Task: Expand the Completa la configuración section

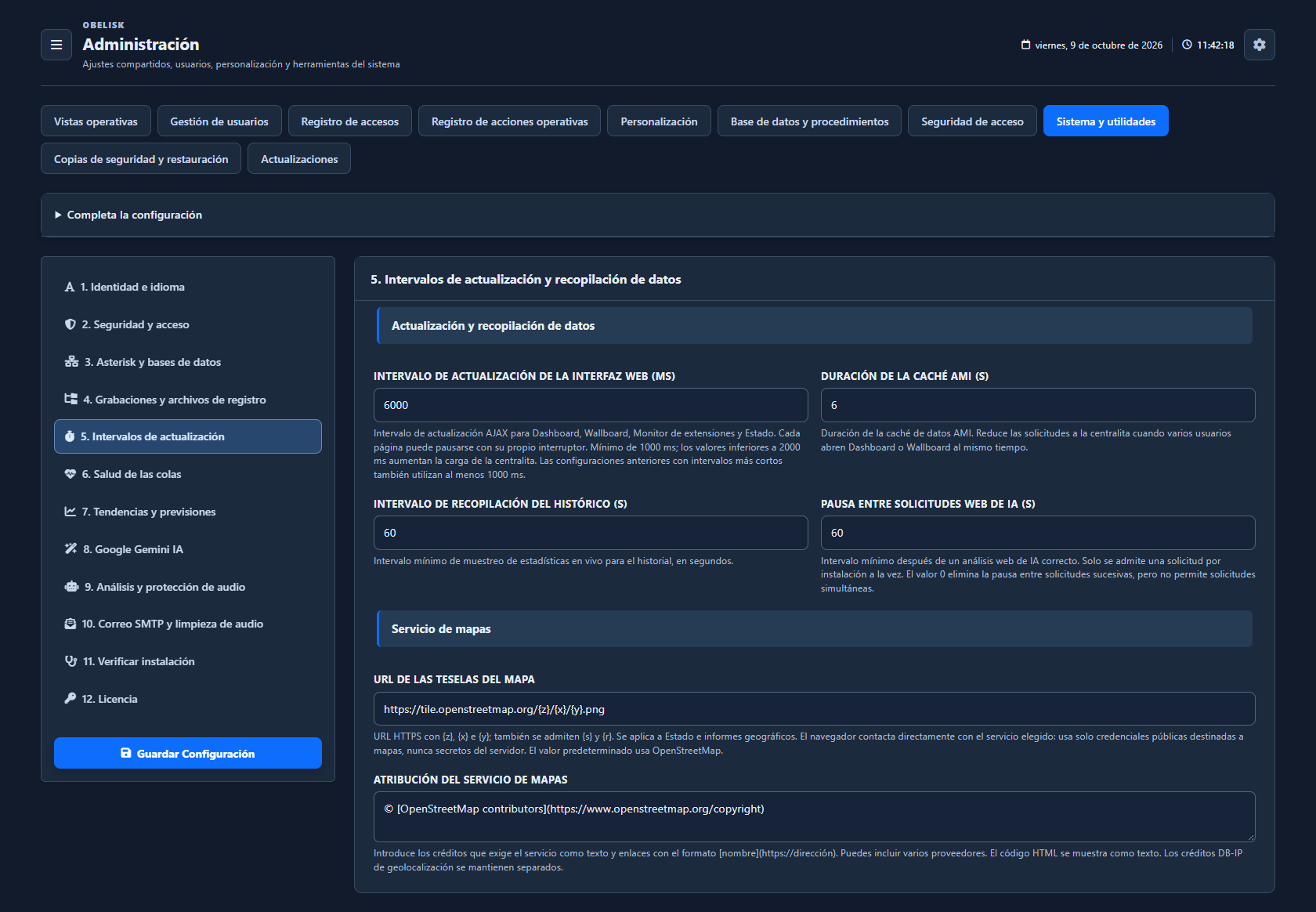Action: [657, 215]
